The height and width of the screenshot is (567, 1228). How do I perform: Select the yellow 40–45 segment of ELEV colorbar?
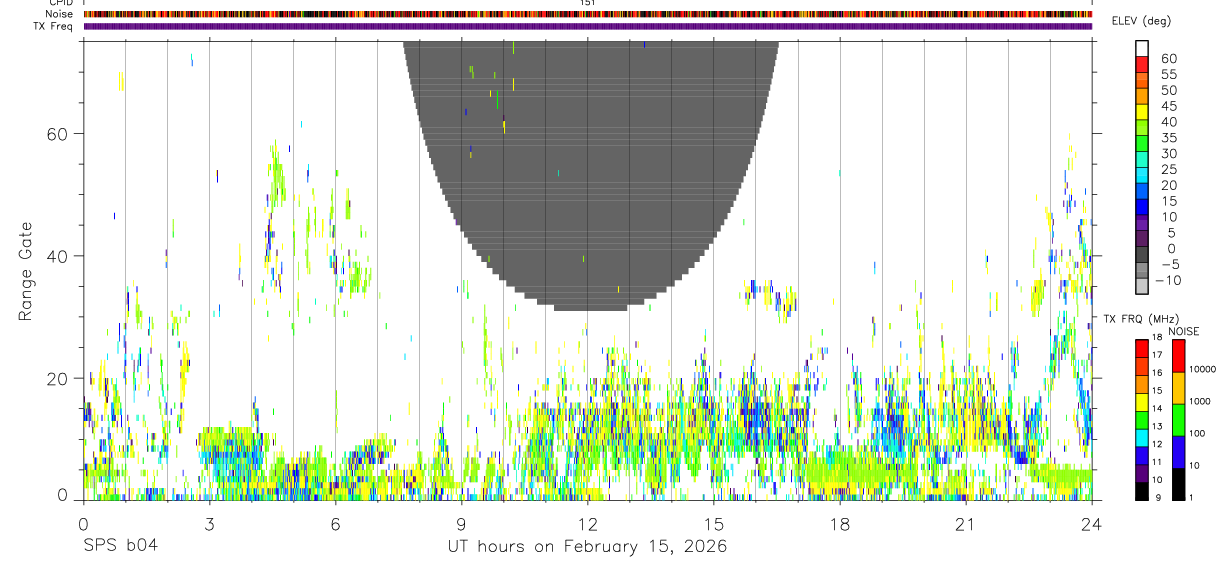(x=1141, y=113)
